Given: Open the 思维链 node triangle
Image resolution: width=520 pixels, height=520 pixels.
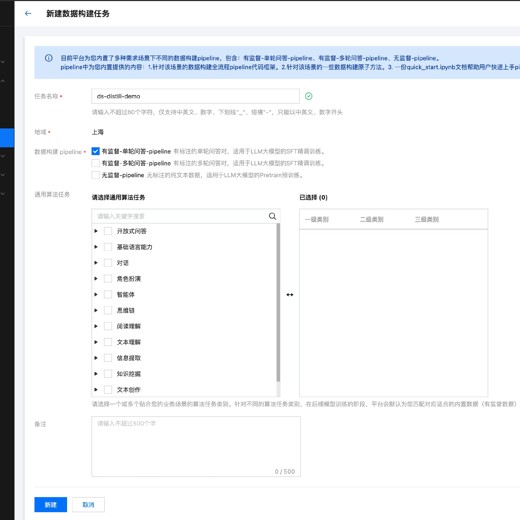Looking at the screenshot, I should pos(96,310).
